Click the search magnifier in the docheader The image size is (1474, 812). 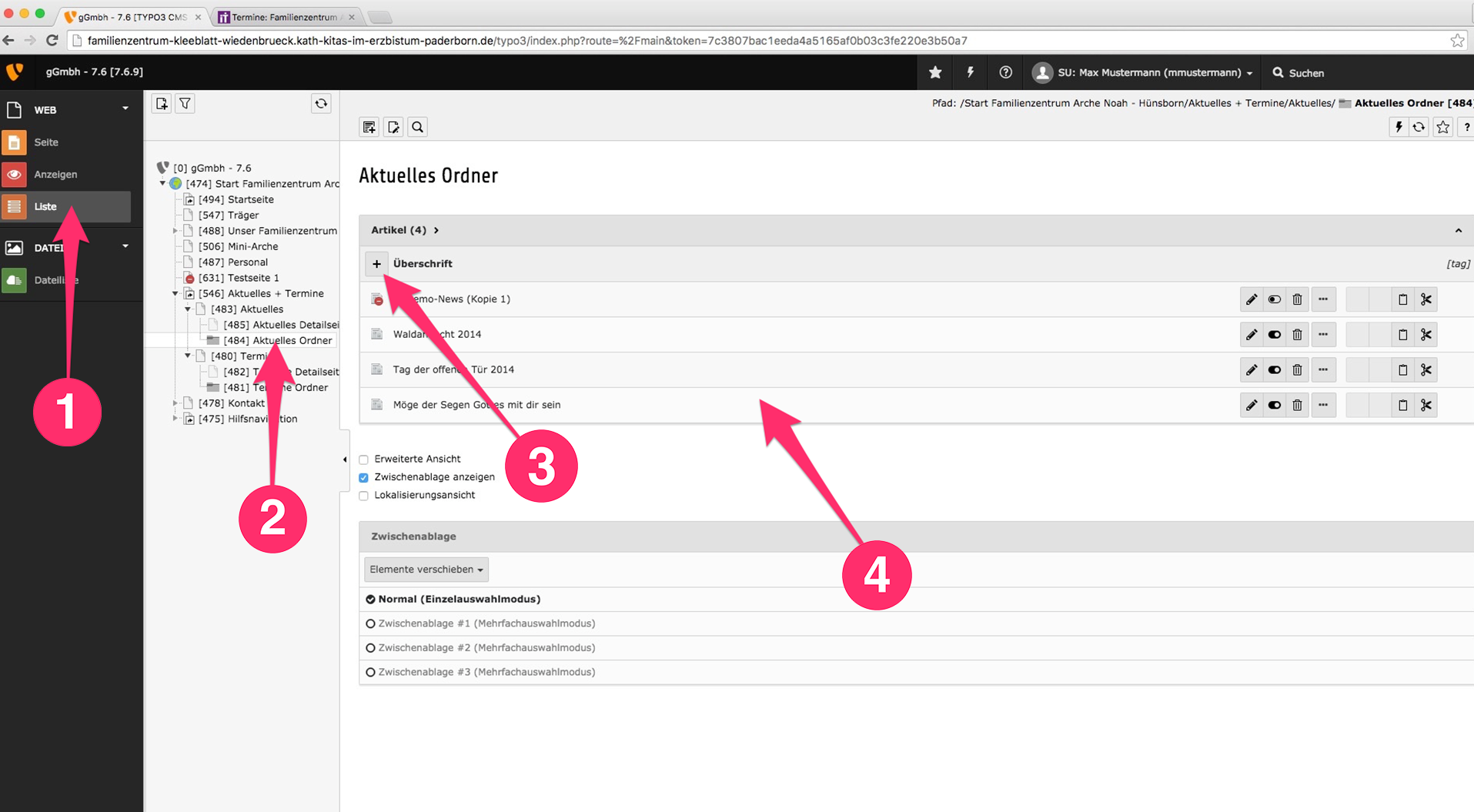click(417, 128)
